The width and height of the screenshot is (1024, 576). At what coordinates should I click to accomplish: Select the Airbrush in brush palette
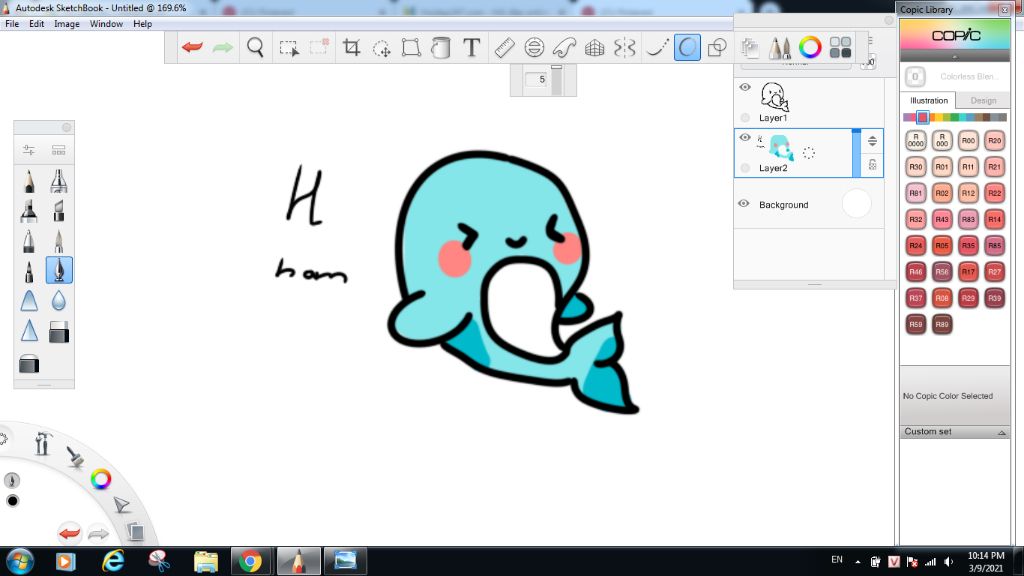tap(59, 181)
